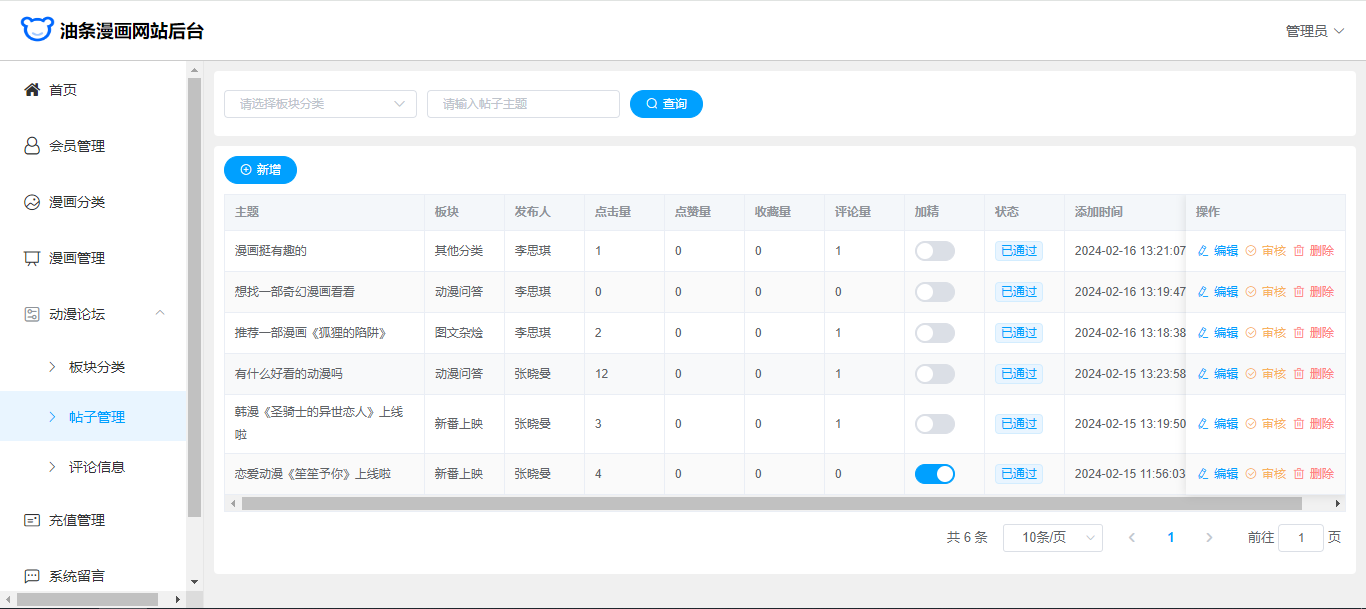Open the 10条/页 page size dropdown
Image resolution: width=1366 pixels, height=609 pixels.
tap(1052, 538)
